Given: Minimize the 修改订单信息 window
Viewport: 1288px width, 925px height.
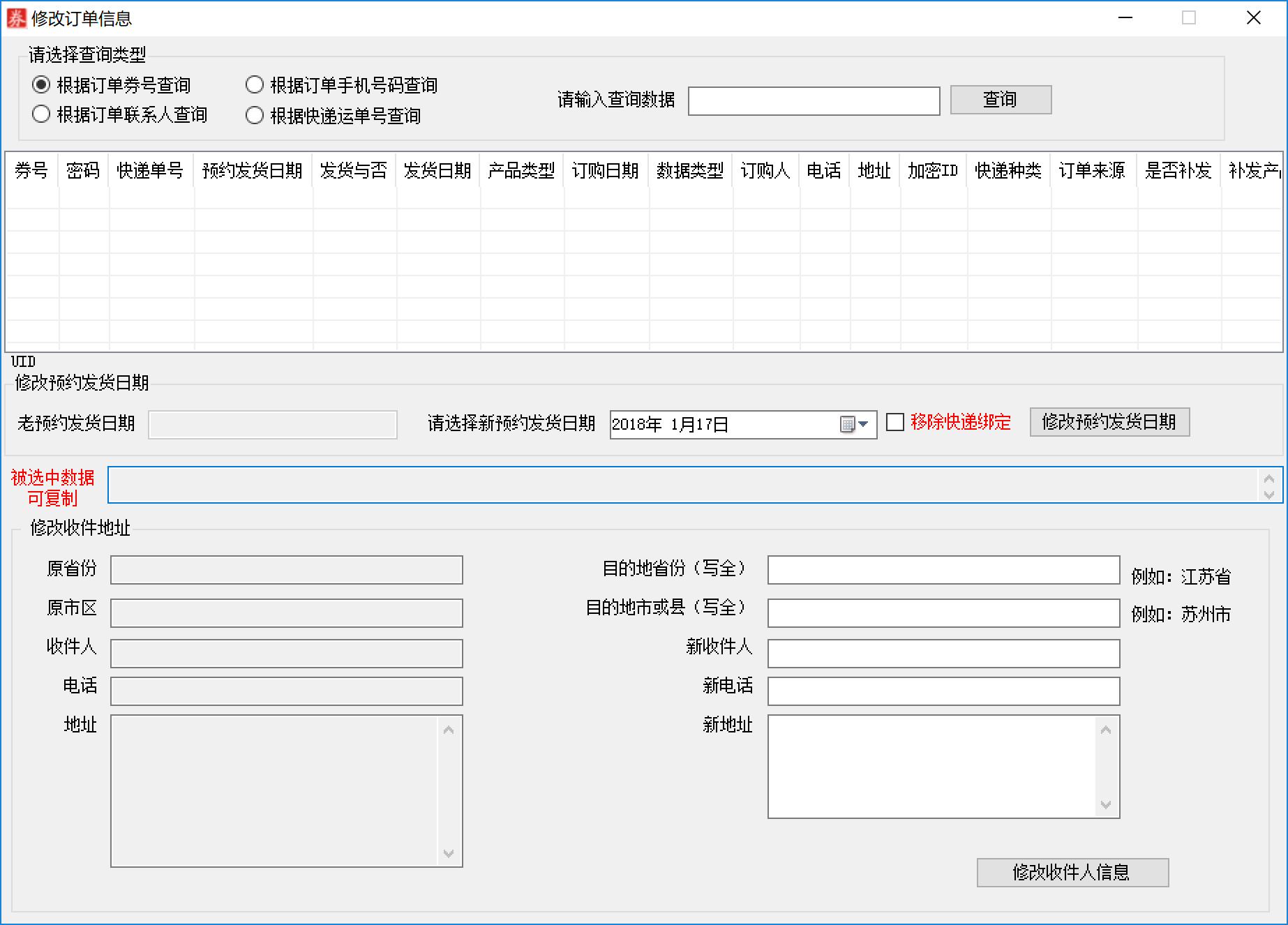Looking at the screenshot, I should 1125,18.
